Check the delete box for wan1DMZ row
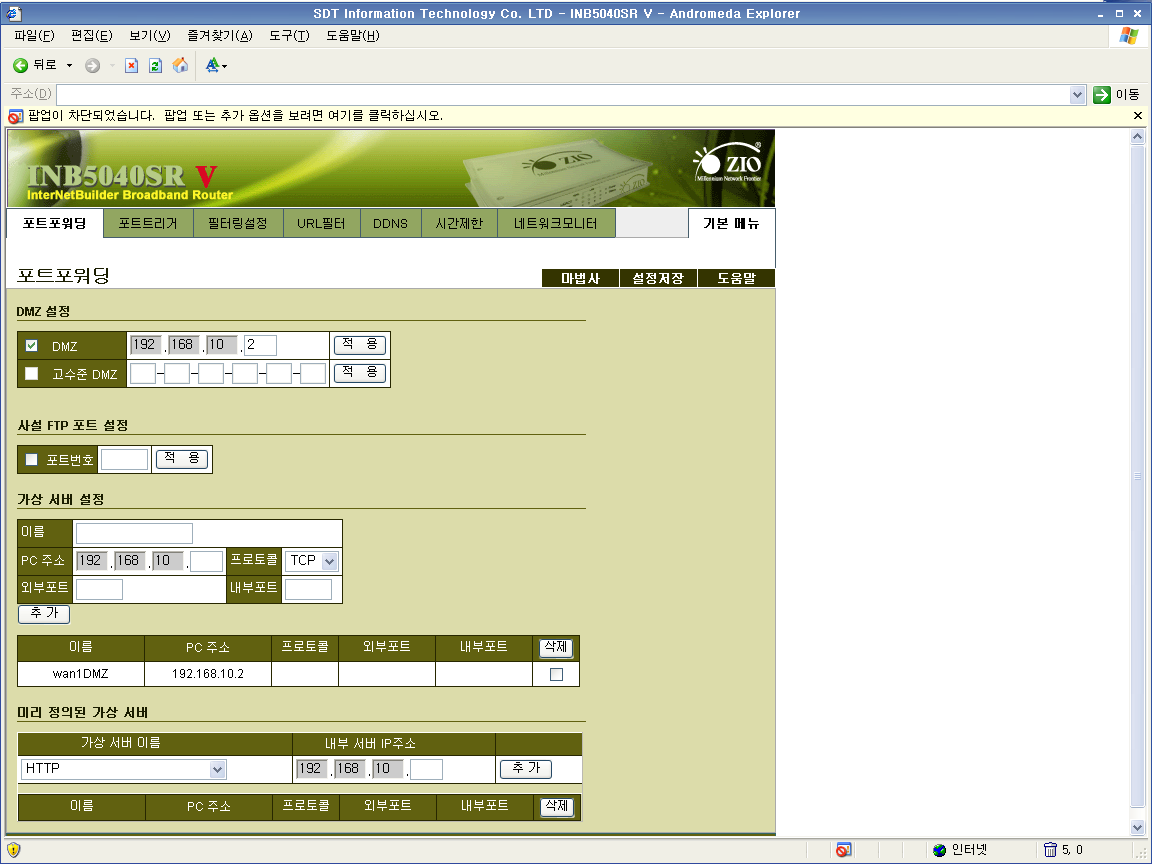Image resolution: width=1152 pixels, height=864 pixels. (x=556, y=674)
